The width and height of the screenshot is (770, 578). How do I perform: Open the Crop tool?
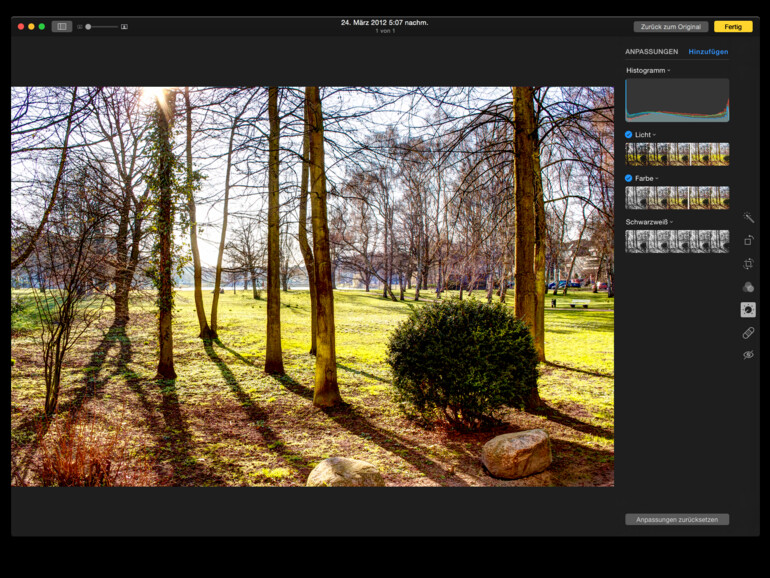pos(748,264)
